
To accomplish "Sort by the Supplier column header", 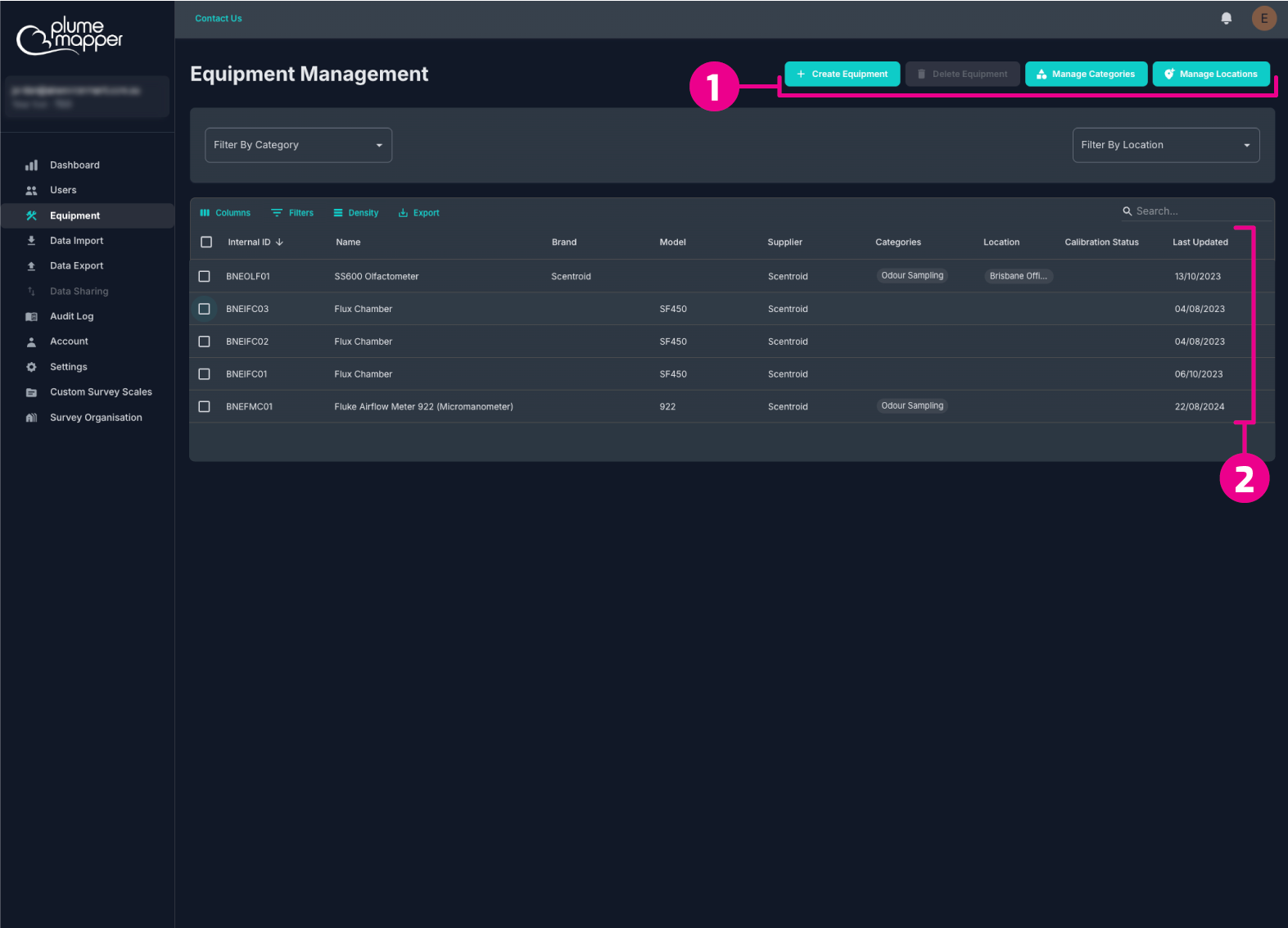I will (785, 242).
